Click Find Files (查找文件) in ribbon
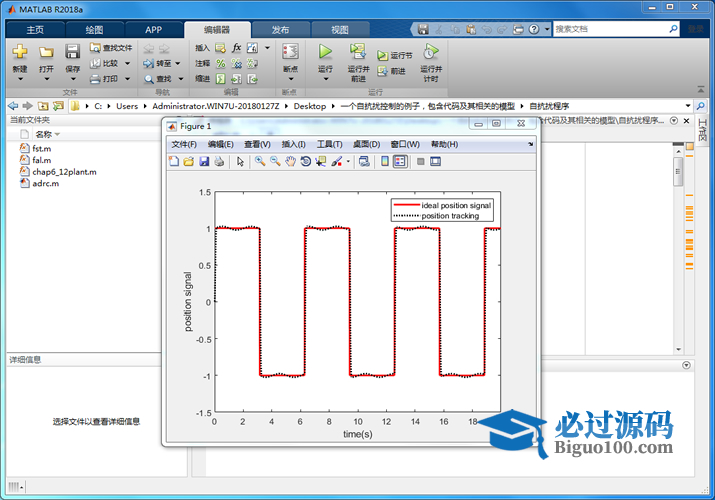The height and width of the screenshot is (500, 715). click(111, 47)
